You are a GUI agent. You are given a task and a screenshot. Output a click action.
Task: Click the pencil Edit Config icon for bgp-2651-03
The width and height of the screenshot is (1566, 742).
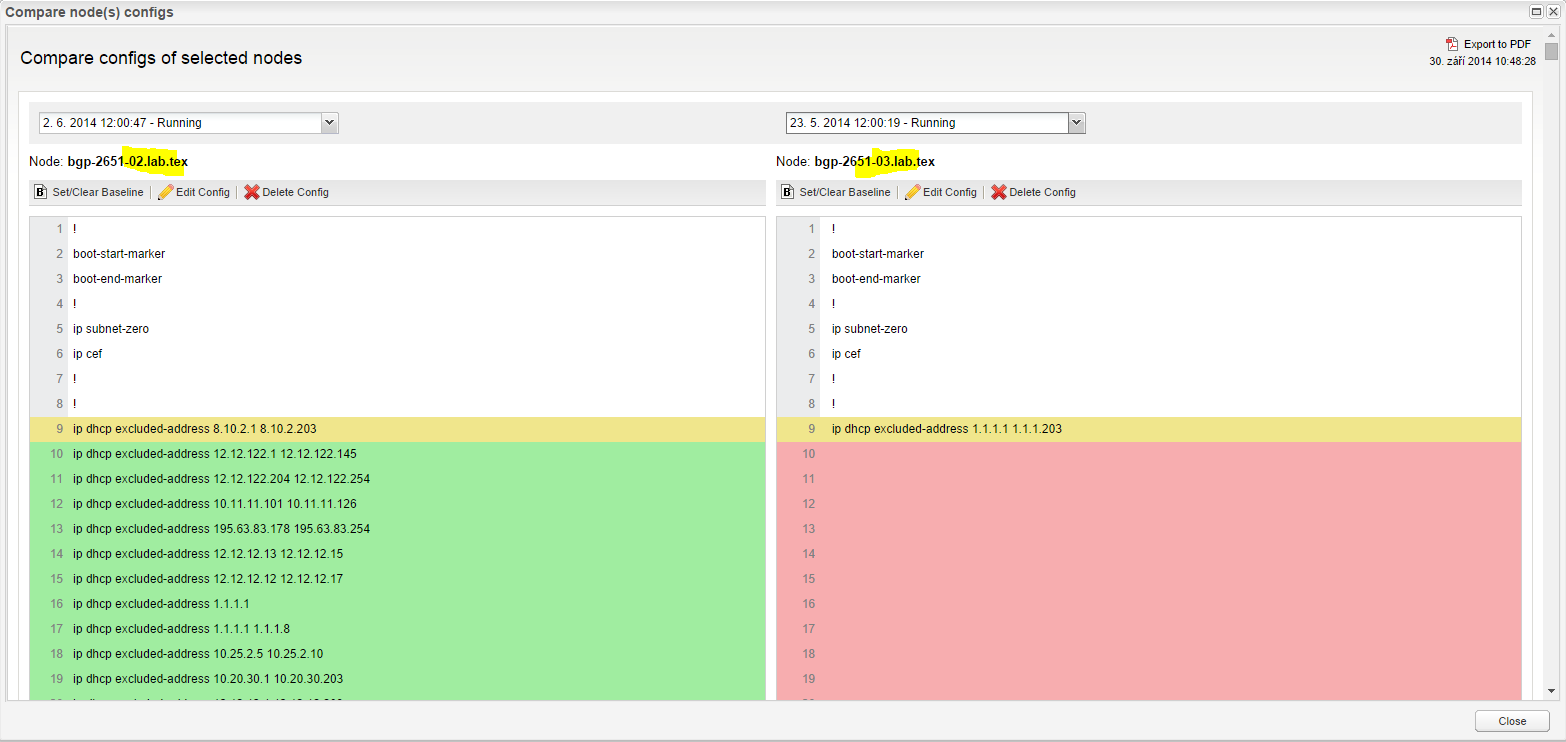pyautogui.click(x=914, y=191)
